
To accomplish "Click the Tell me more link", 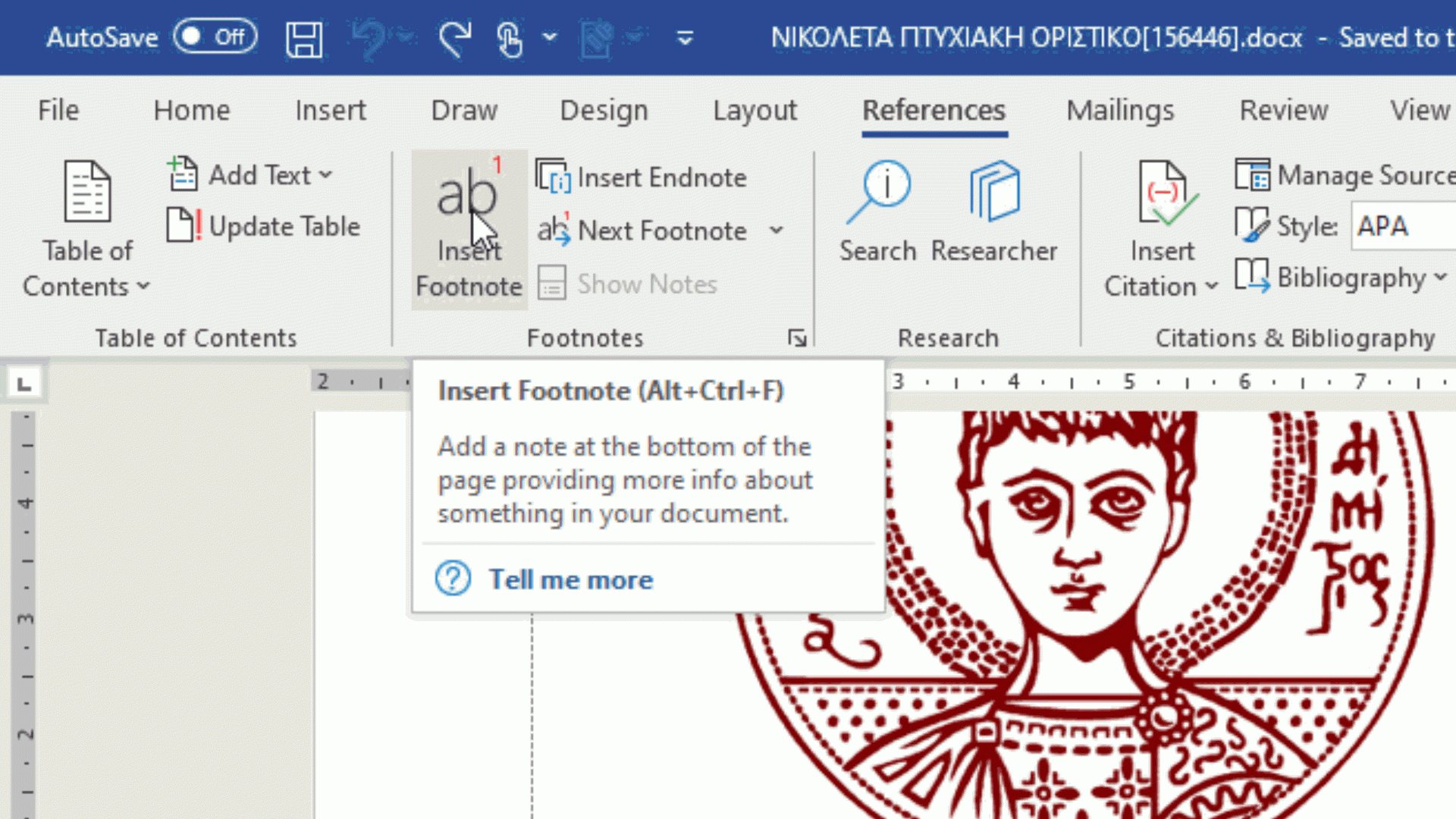I will point(570,580).
